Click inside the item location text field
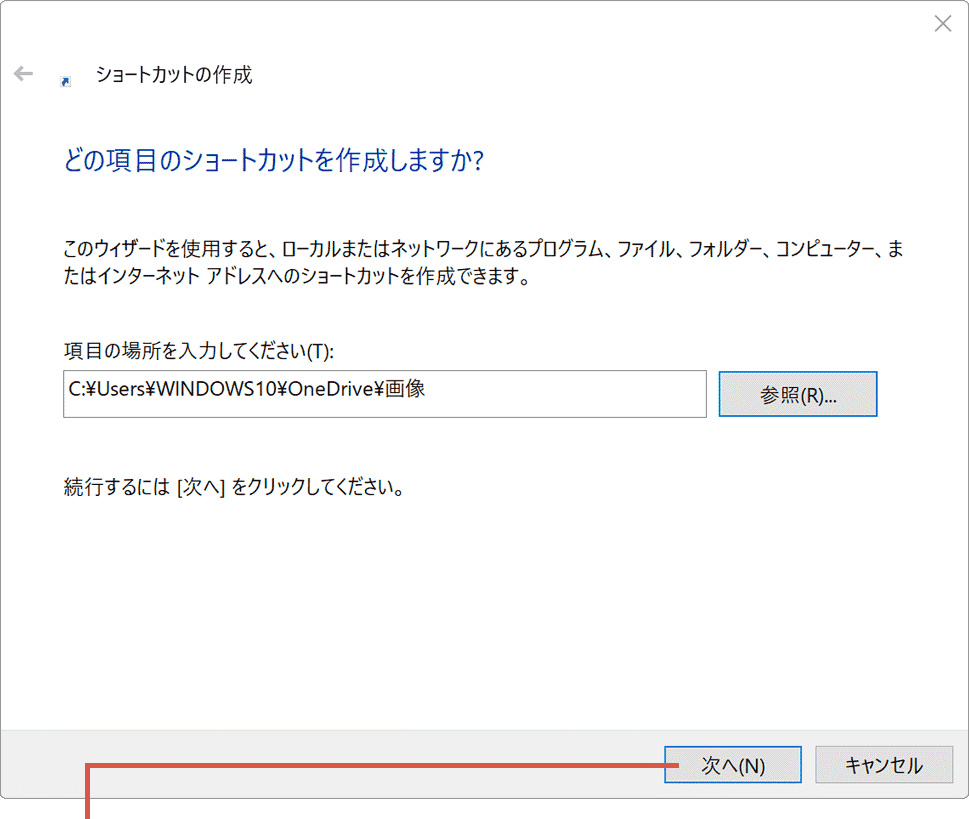 [x=384, y=393]
